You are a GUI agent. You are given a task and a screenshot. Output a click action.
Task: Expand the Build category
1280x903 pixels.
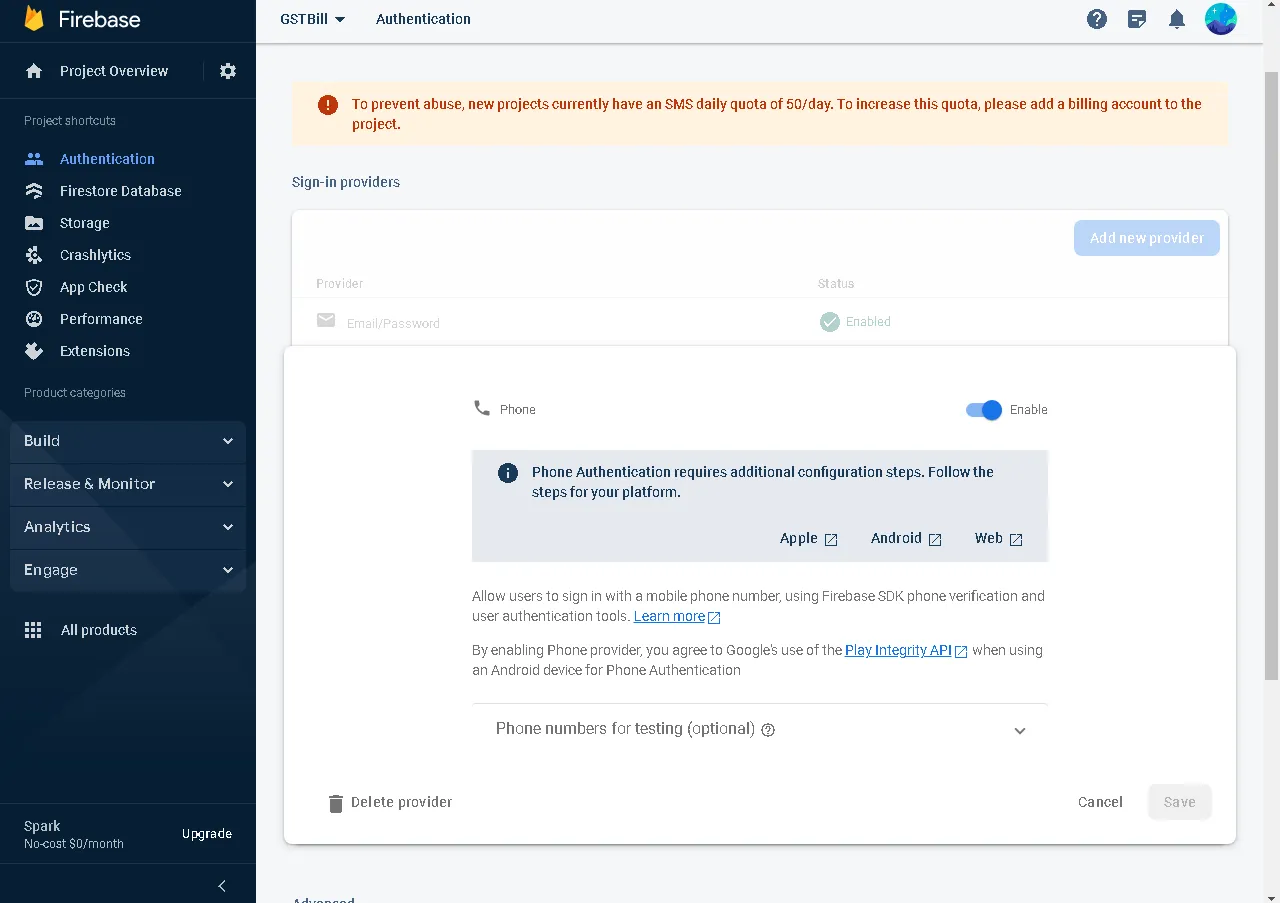[x=128, y=441]
